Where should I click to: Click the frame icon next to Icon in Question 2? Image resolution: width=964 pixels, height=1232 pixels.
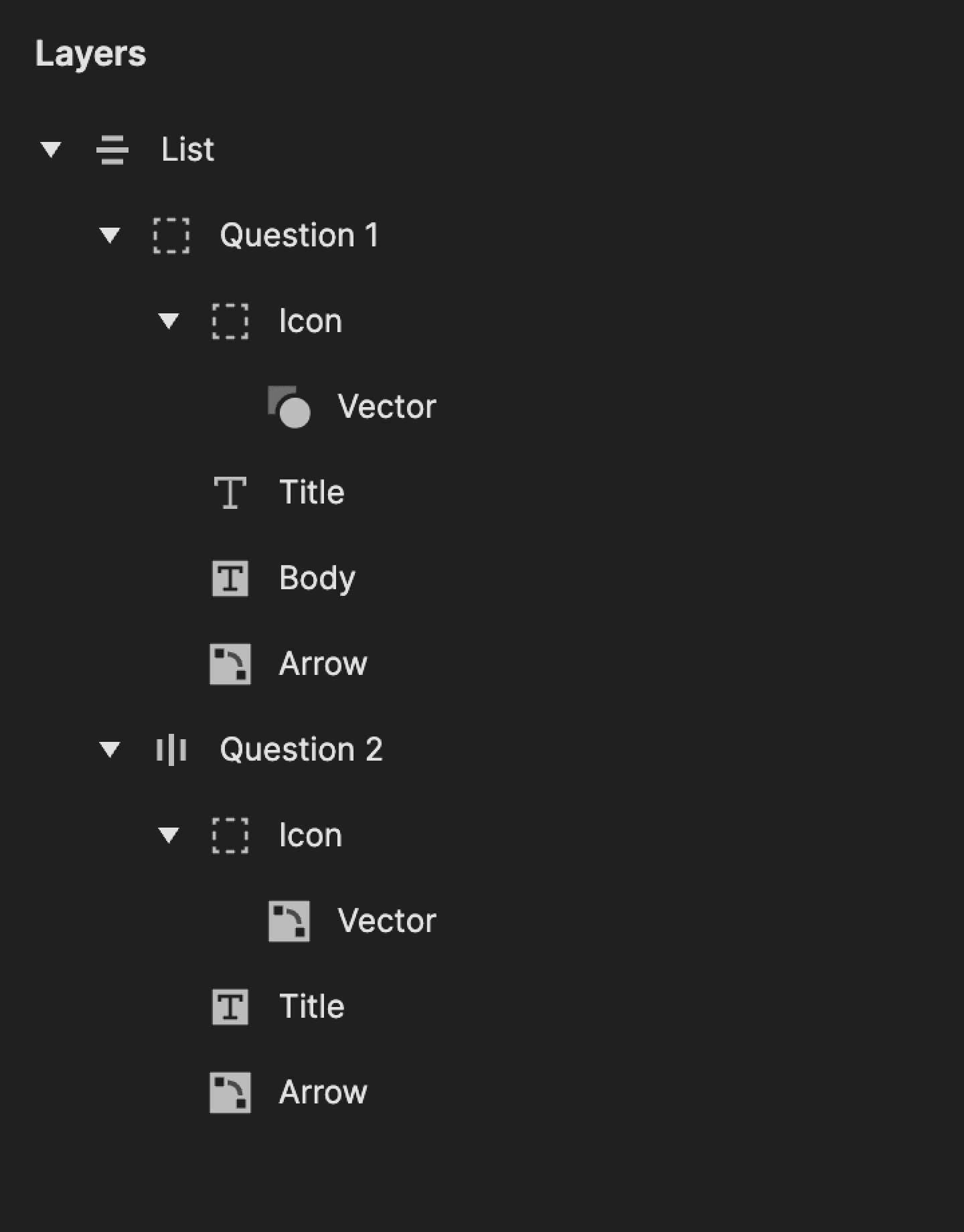[x=230, y=835]
